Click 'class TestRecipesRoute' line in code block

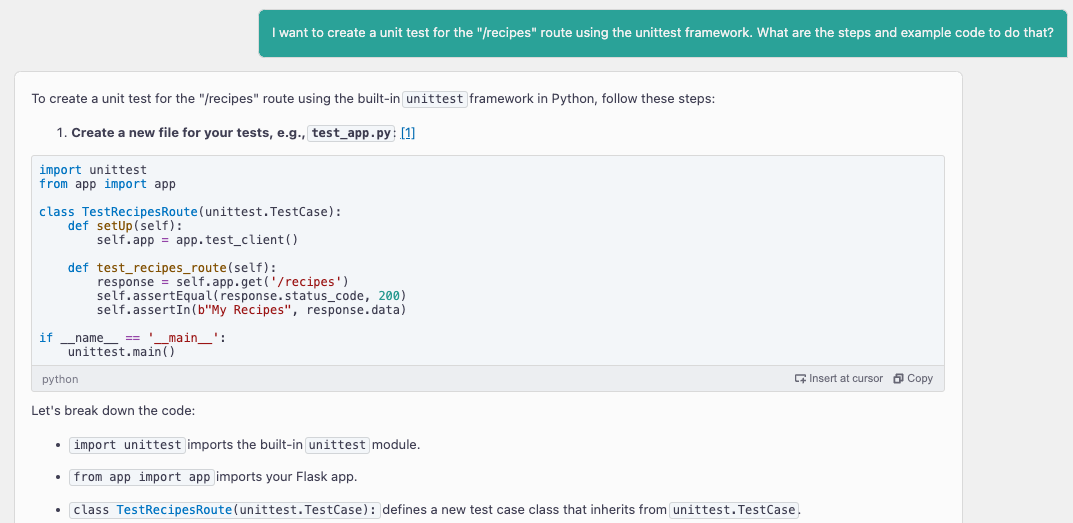point(190,212)
